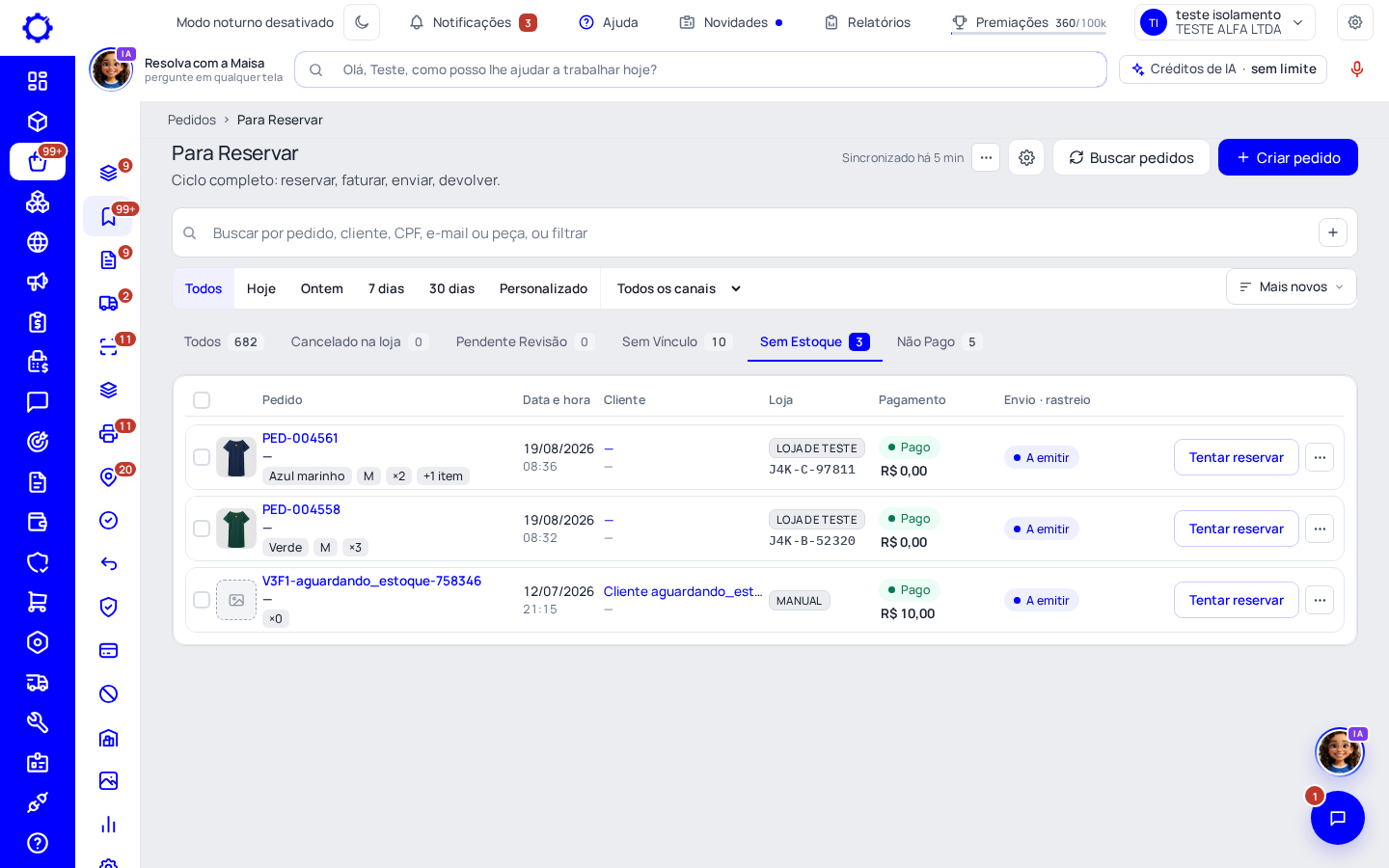The height and width of the screenshot is (868, 1389).
Task: Open the Mais novos sort dropdown
Action: click(x=1291, y=286)
